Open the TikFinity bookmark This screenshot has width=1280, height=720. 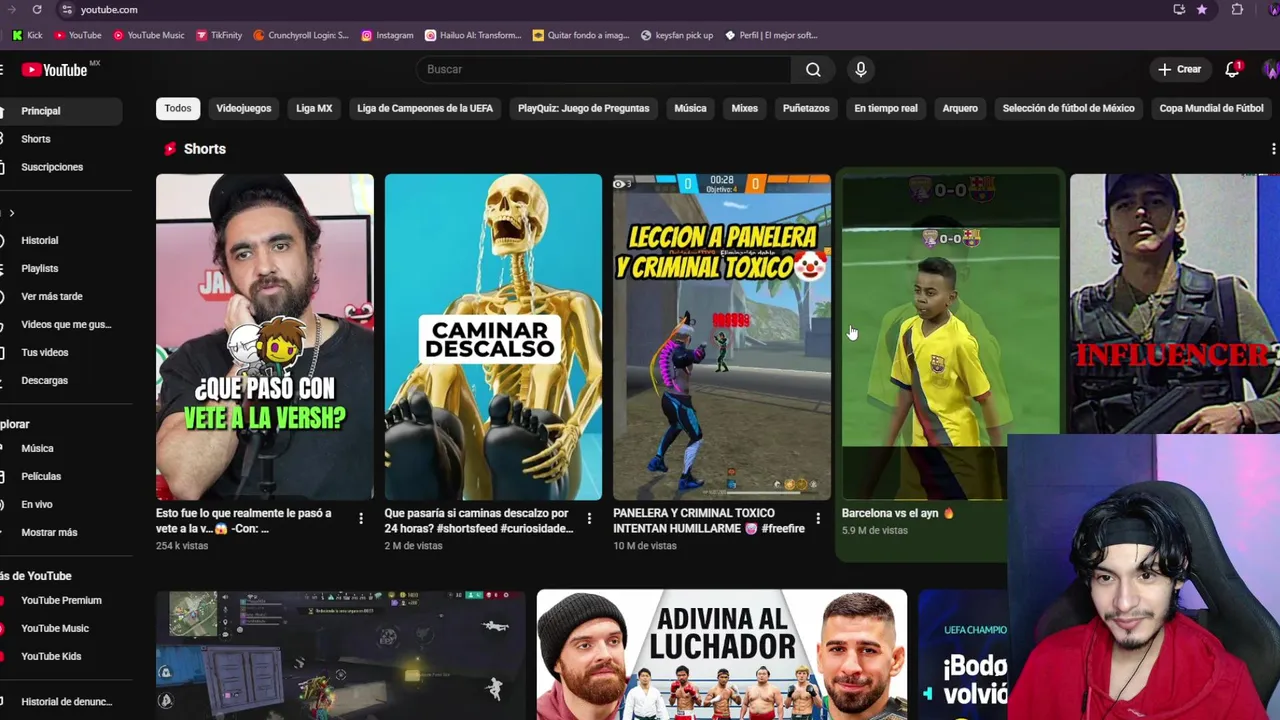219,35
